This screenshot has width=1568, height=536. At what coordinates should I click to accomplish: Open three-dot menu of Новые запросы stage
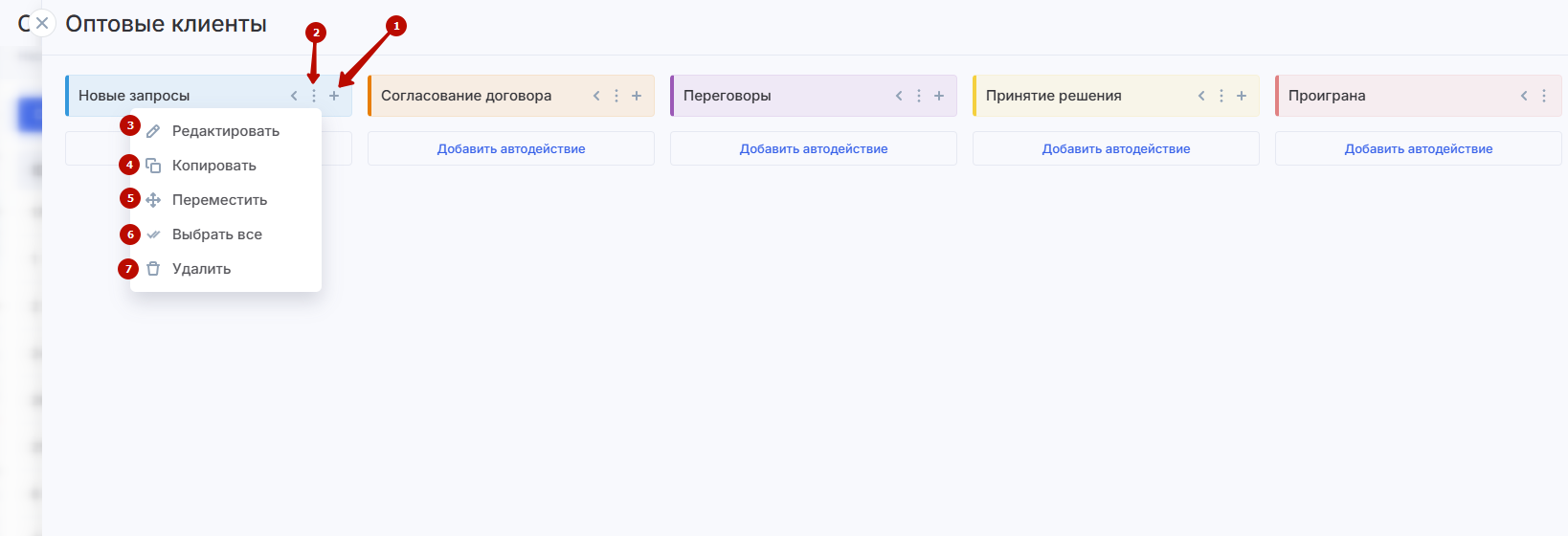[x=314, y=96]
